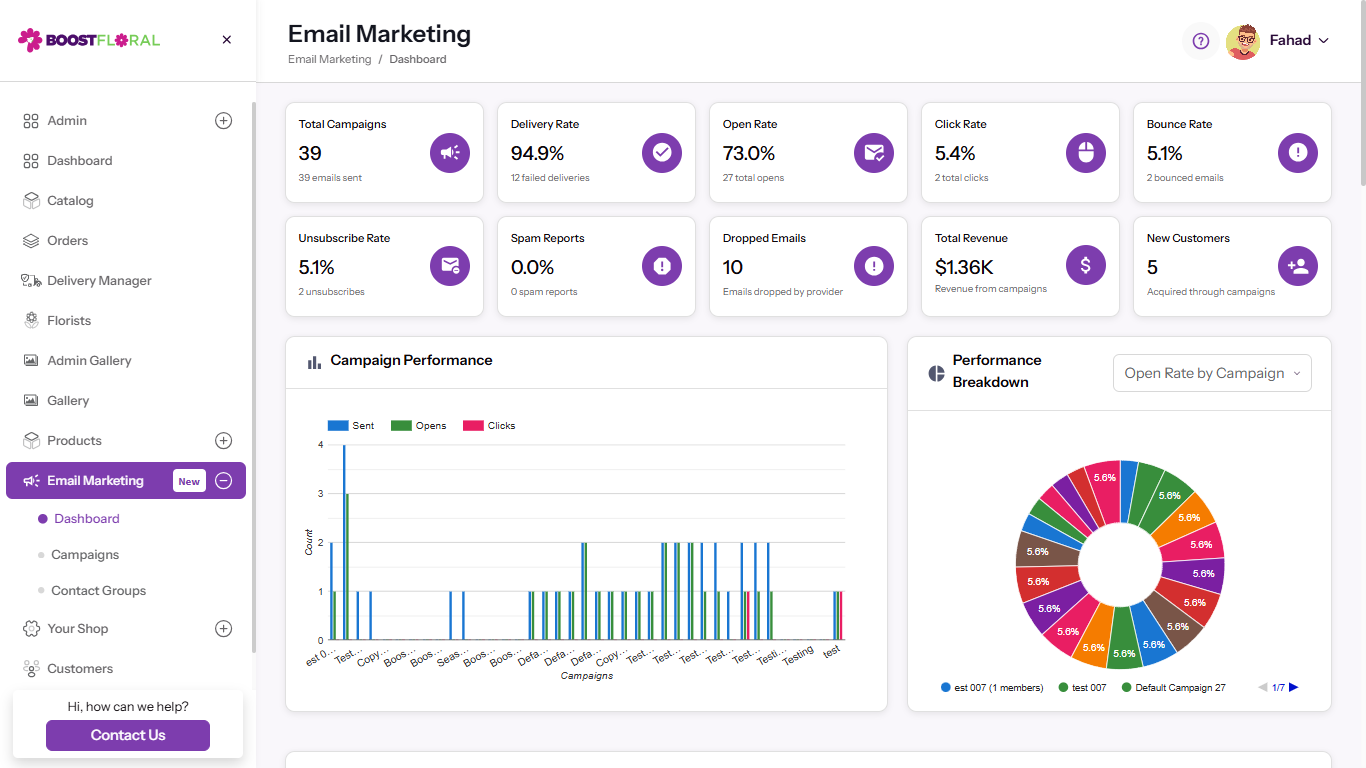
Task: Click the BoostFloral logo
Action: tap(89, 40)
